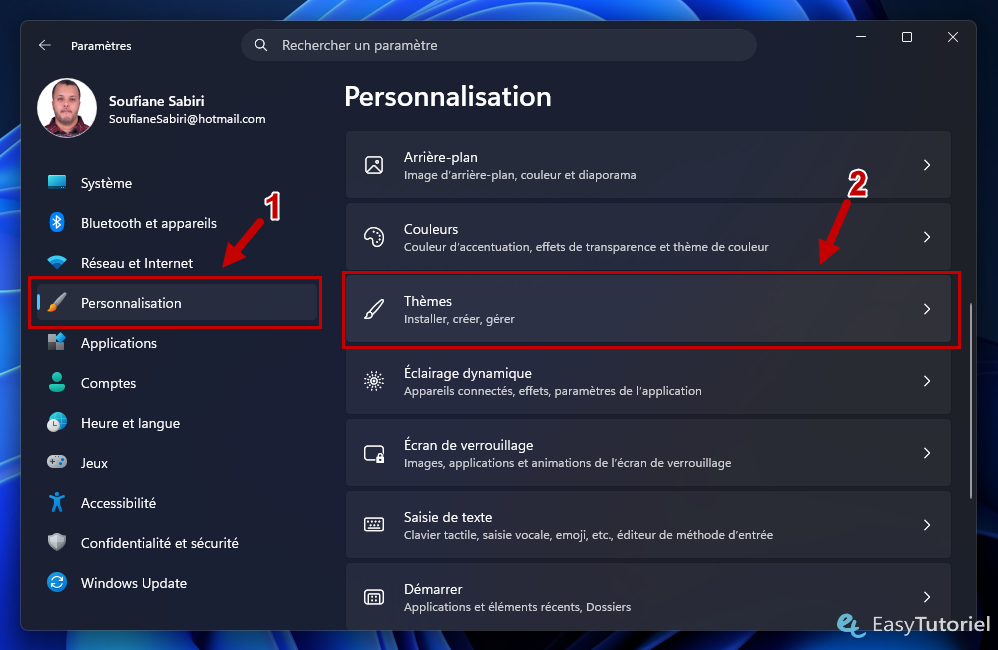Click the Bluetooth icon in sidebar
The height and width of the screenshot is (650, 998).
(x=57, y=222)
